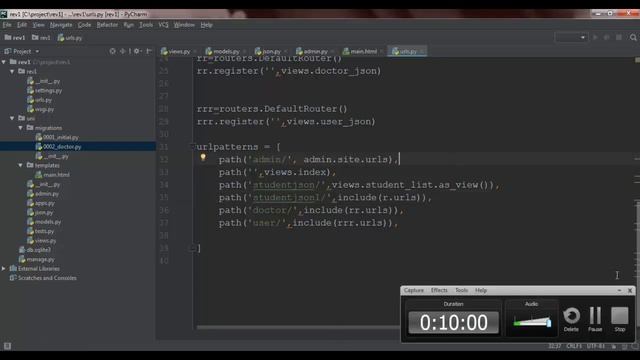Screen dimensions: 640x360
Task: Select main.html under templates
Action: [x=52, y=175]
